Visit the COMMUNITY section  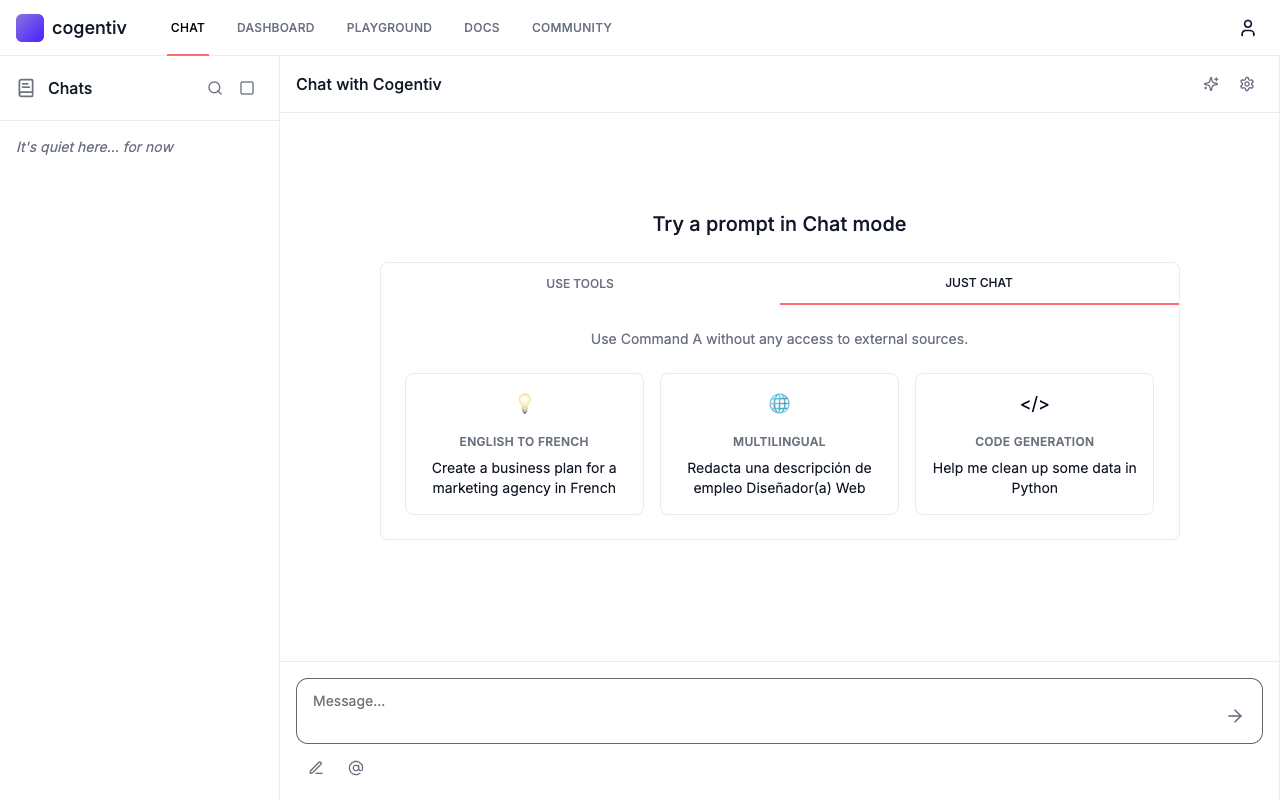click(x=571, y=27)
